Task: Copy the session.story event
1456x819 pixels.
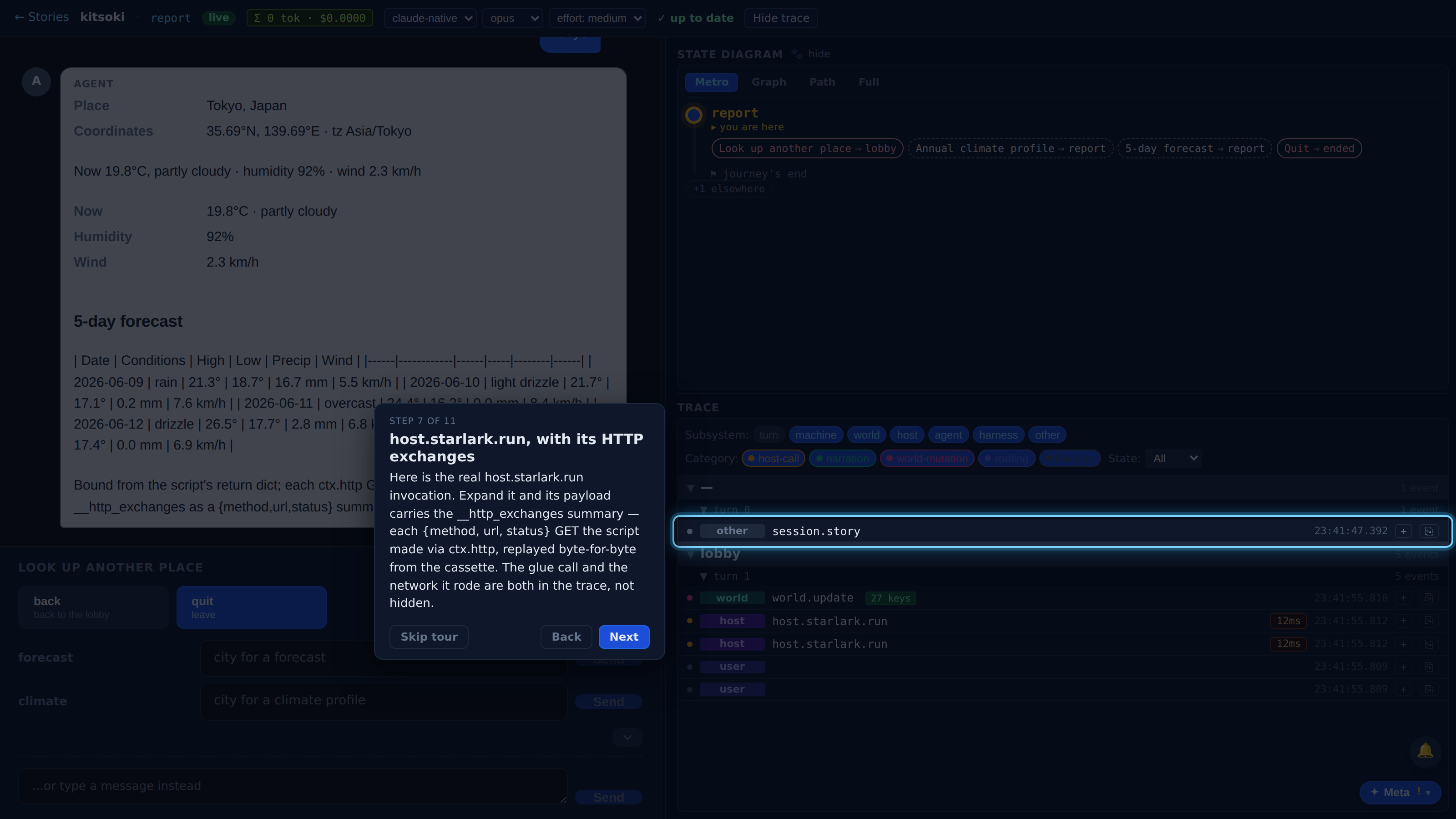Action: [1428, 531]
